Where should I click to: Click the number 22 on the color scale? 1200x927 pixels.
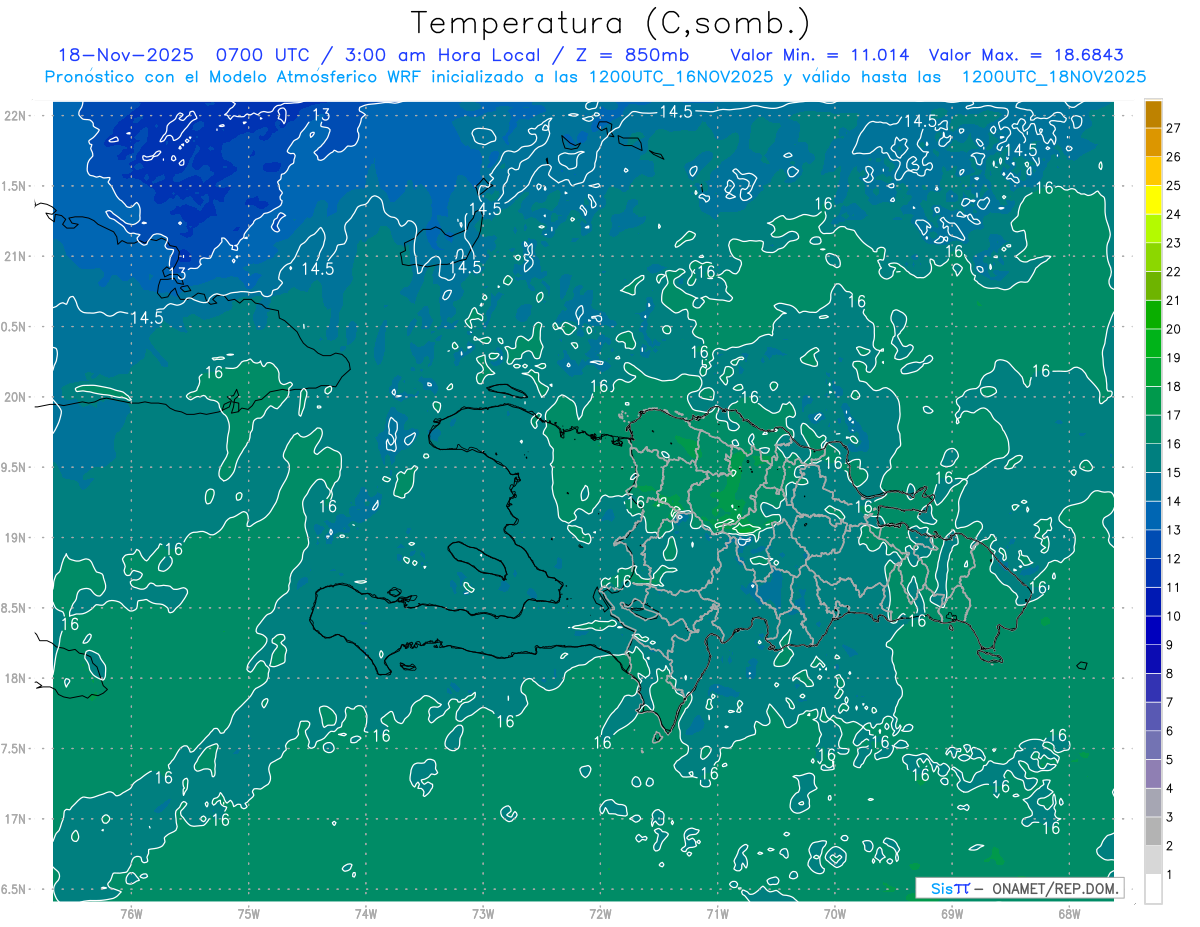(1174, 271)
